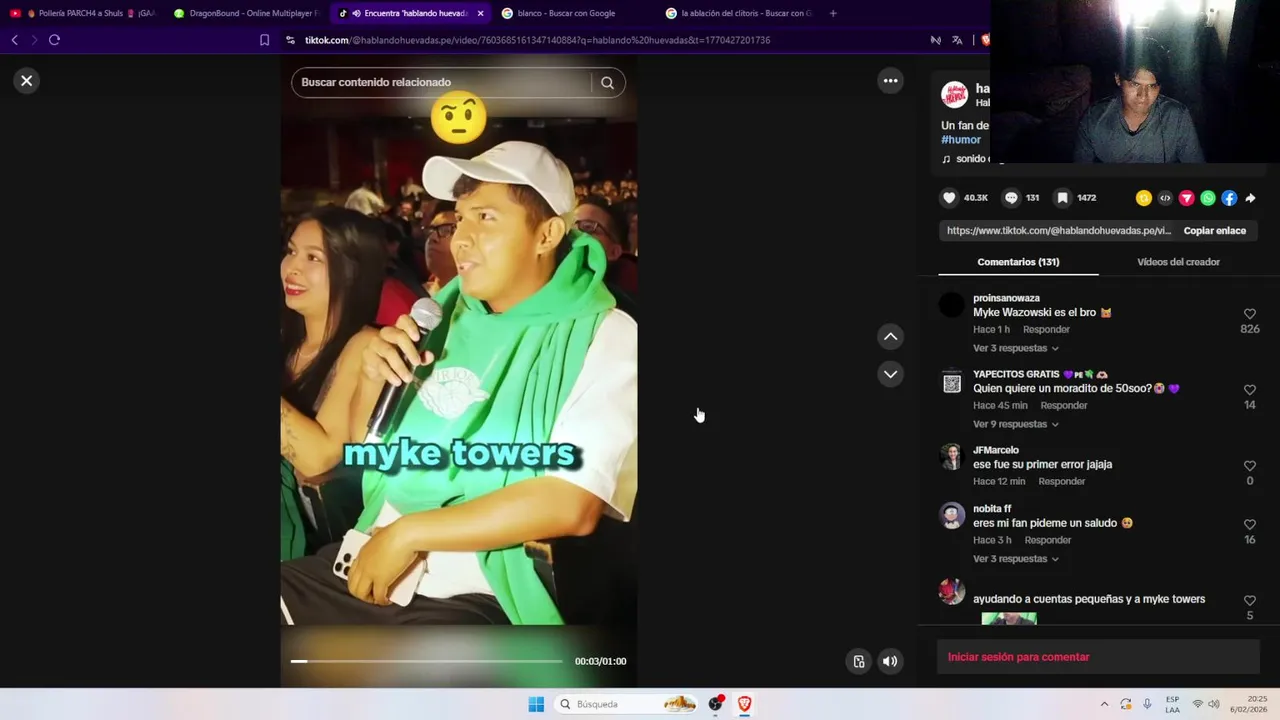Go to previous video with up arrow

pyautogui.click(x=890, y=337)
